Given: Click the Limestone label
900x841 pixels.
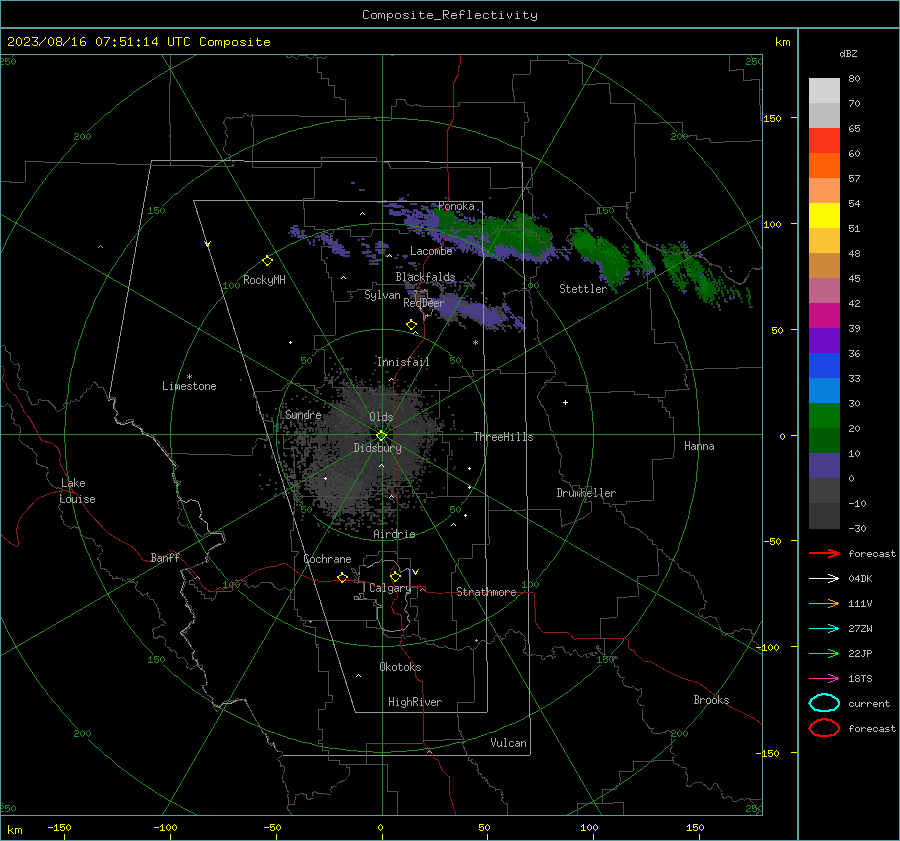Looking at the screenshot, I should pos(189,386).
